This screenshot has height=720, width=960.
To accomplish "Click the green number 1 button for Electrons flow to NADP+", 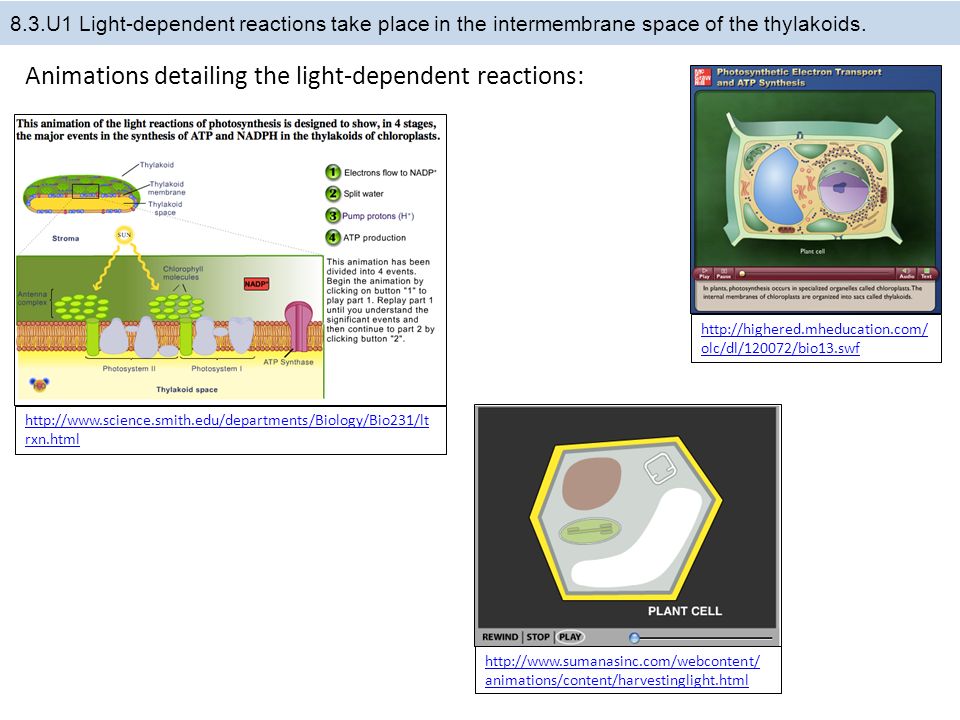I will [x=332, y=172].
